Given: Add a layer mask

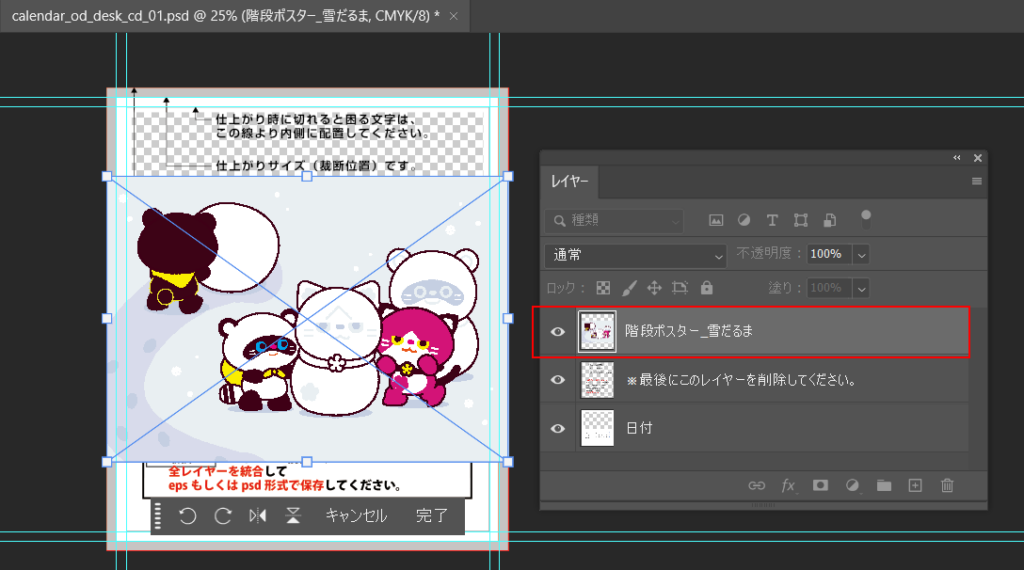Looking at the screenshot, I should pyautogui.click(x=820, y=485).
